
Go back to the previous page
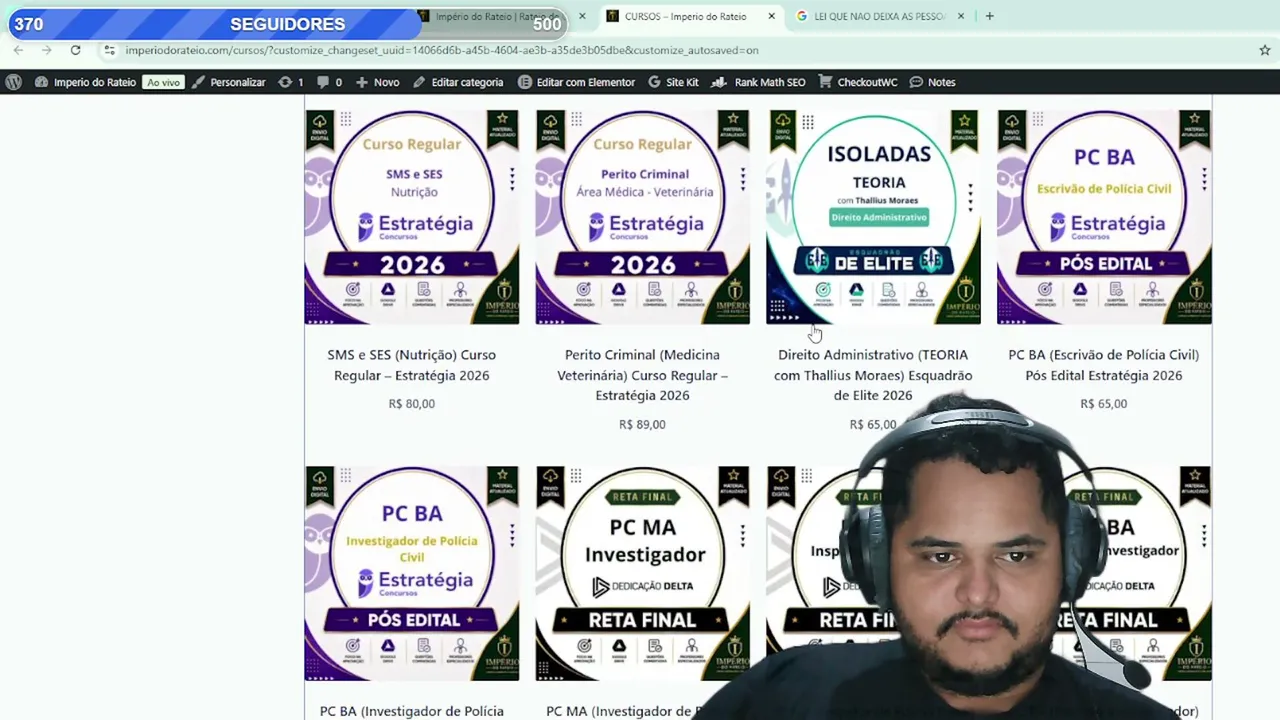click(18, 50)
